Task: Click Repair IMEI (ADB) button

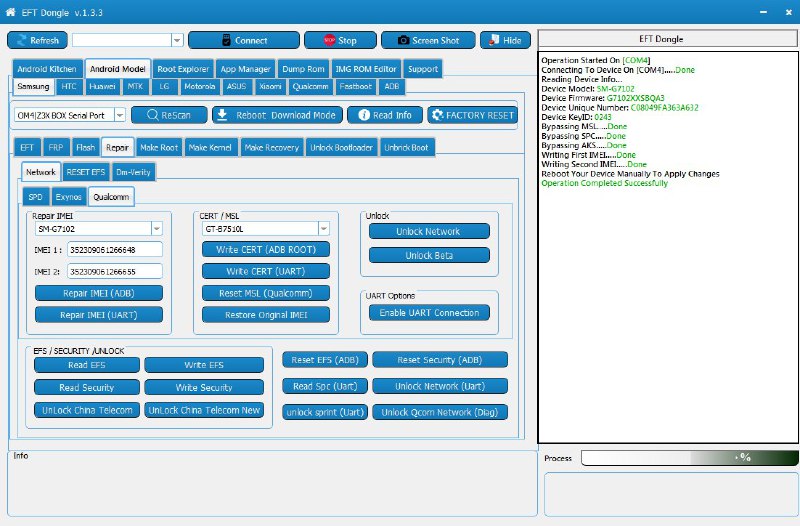Action: pos(99,293)
